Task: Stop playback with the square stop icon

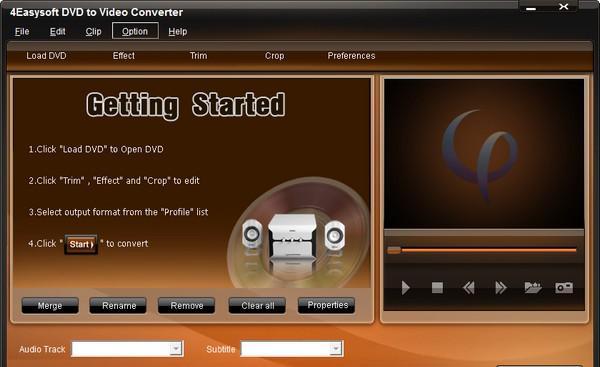Action: pos(437,288)
